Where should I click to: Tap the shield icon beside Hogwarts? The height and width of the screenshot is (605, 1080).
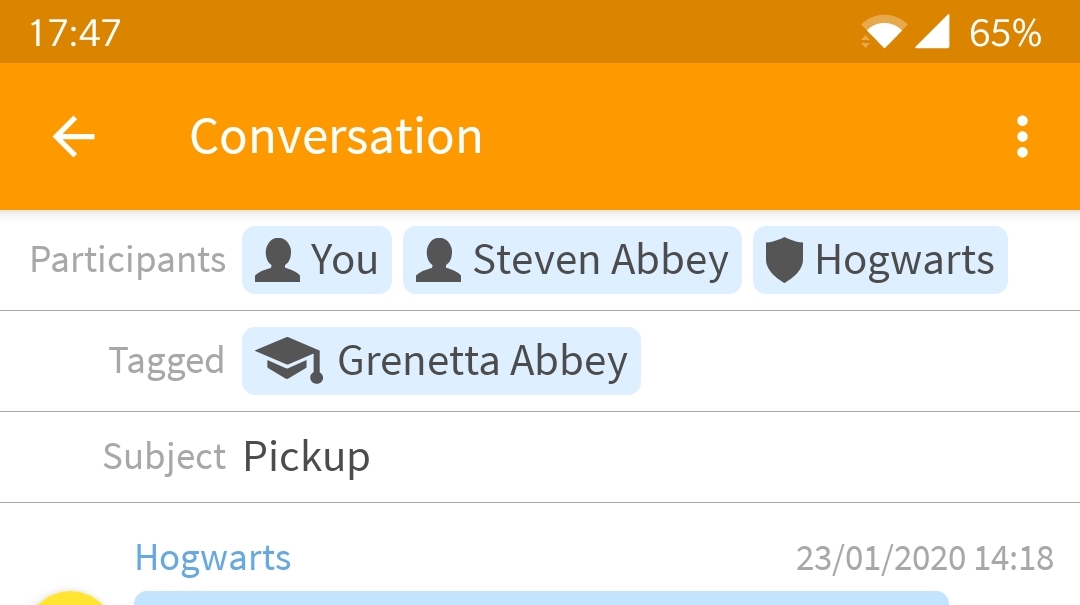(x=784, y=261)
